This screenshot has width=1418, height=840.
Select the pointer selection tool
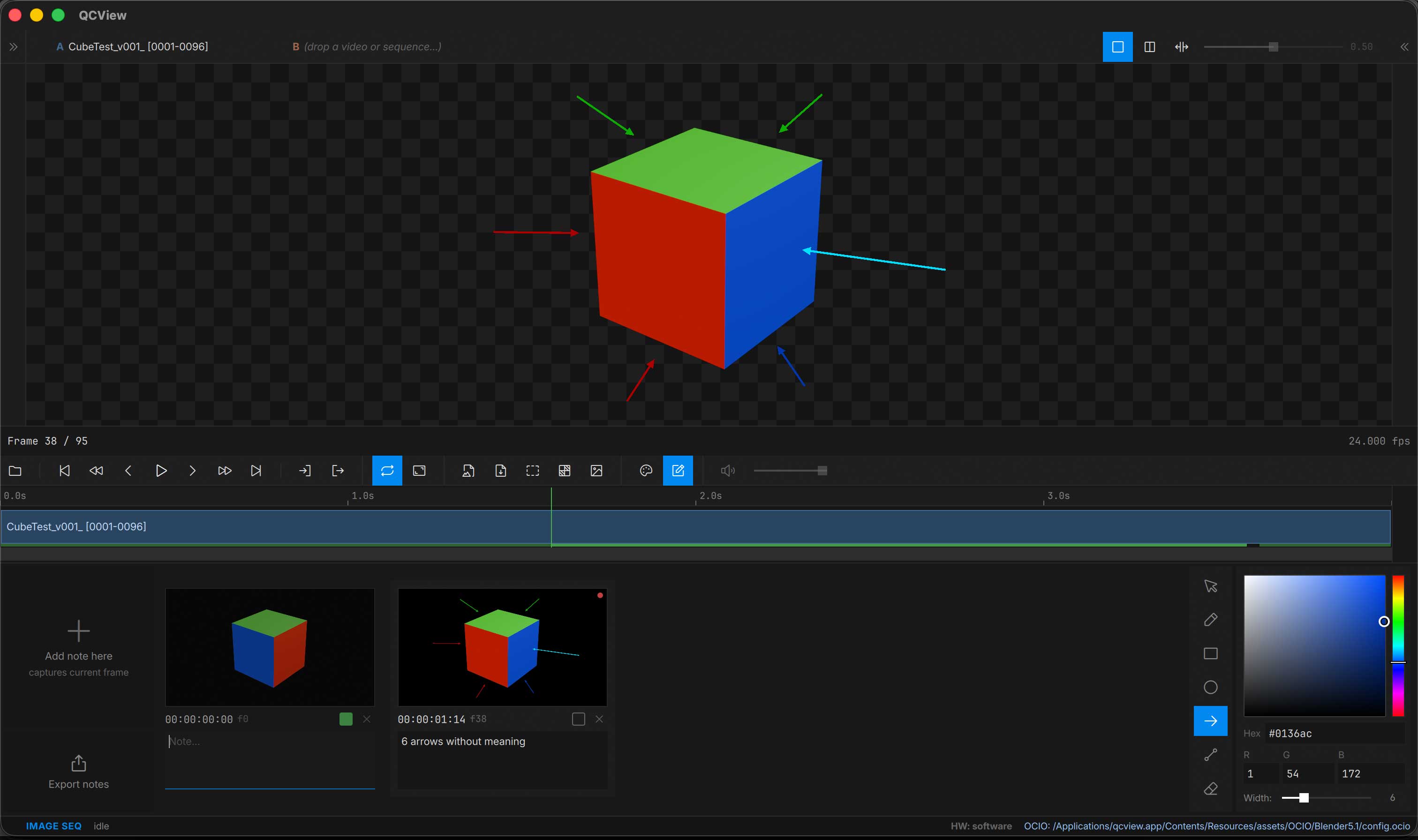pyautogui.click(x=1210, y=586)
